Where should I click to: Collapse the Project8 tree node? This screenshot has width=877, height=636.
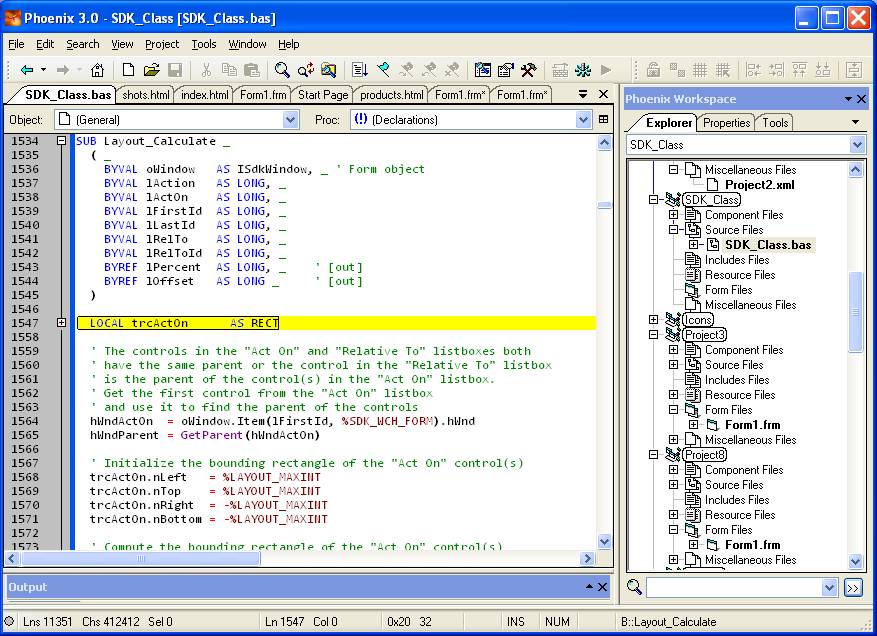pos(653,455)
